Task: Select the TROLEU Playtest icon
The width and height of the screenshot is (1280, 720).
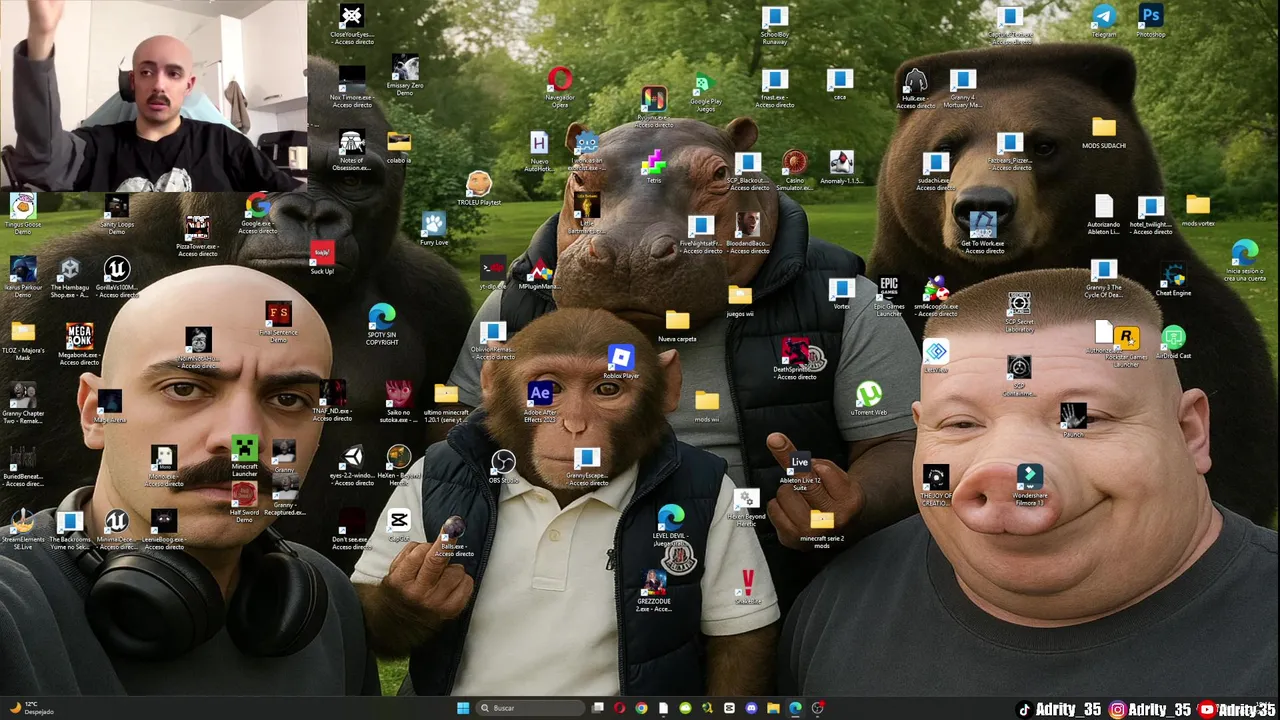Action: click(479, 189)
